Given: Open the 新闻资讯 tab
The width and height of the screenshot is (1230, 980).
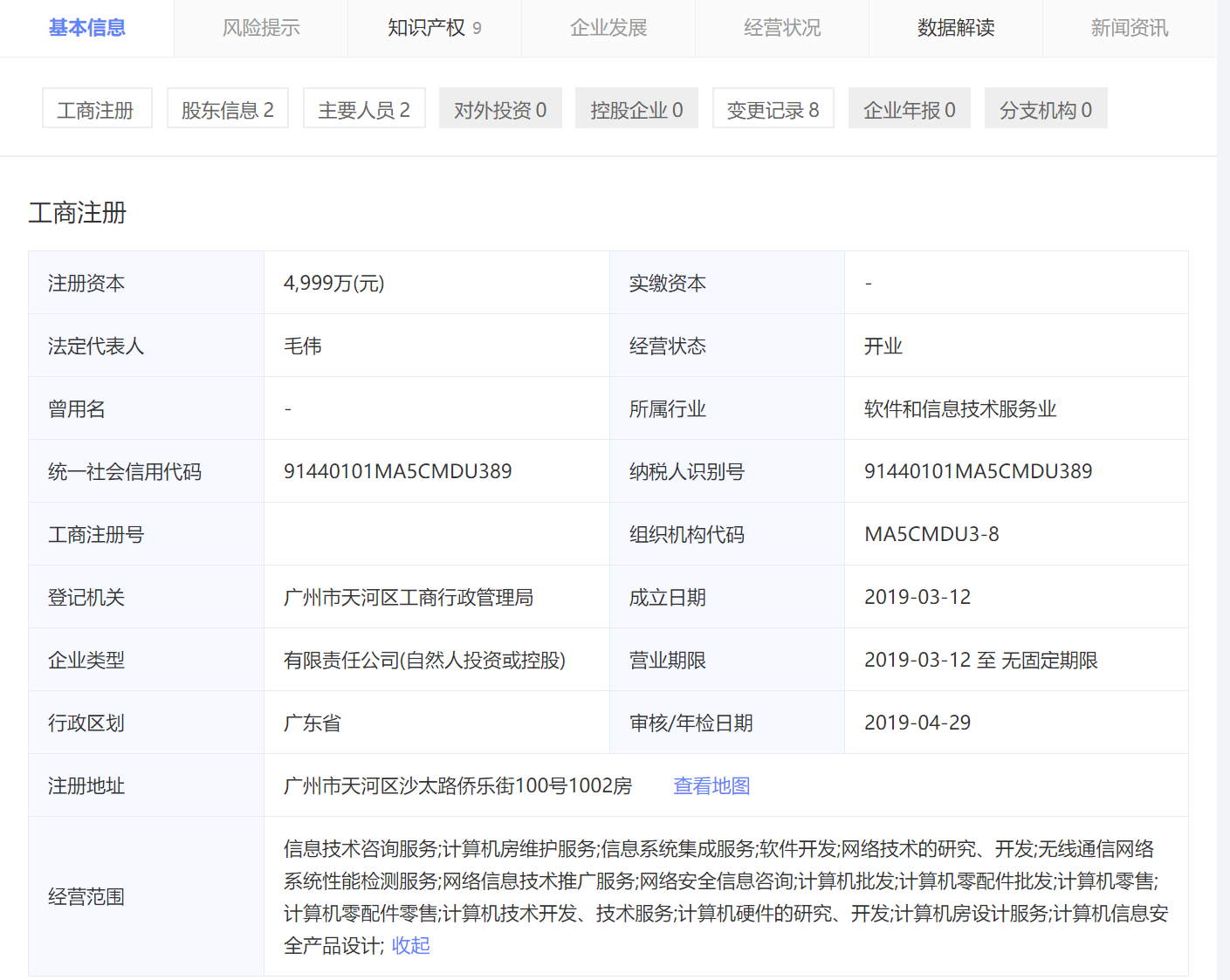Looking at the screenshot, I should 1129,28.
